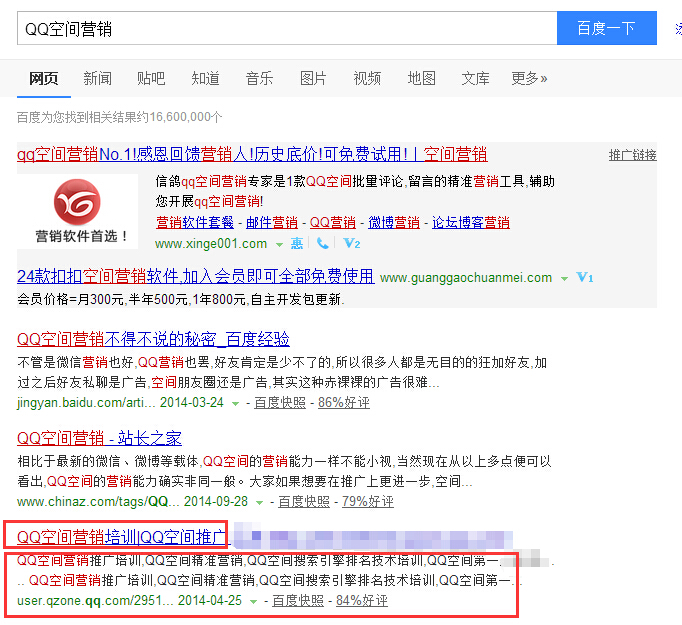
Task: Select the 网页 tab
Action: tap(43, 79)
